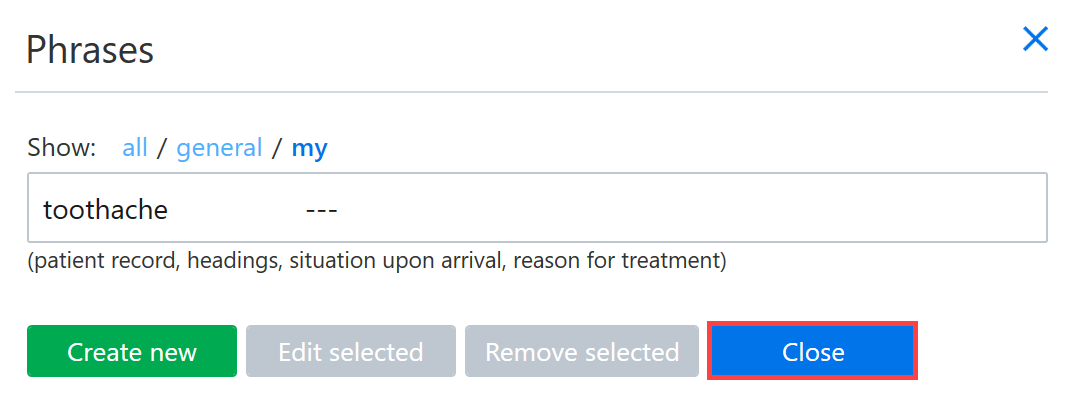The width and height of the screenshot is (1080, 401).
Task: Close the dialog using the blue Close button
Action: point(813,351)
